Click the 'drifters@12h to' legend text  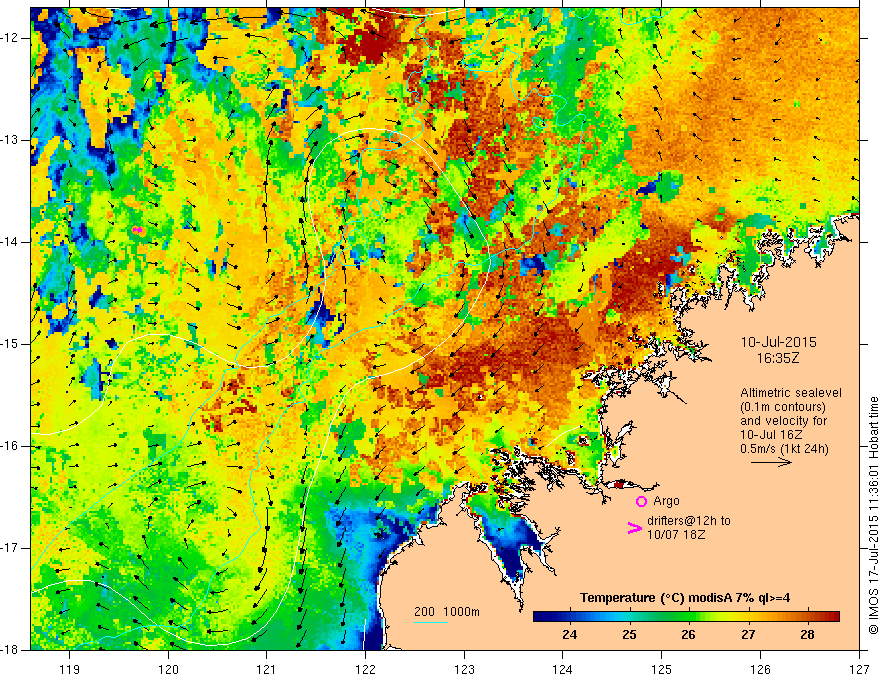pyautogui.click(x=689, y=521)
